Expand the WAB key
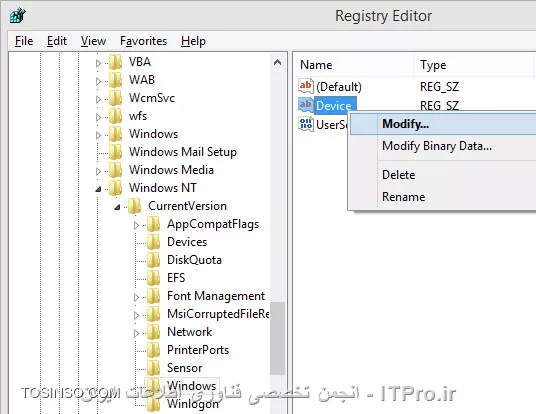Image resolution: width=536 pixels, height=414 pixels. click(x=98, y=81)
